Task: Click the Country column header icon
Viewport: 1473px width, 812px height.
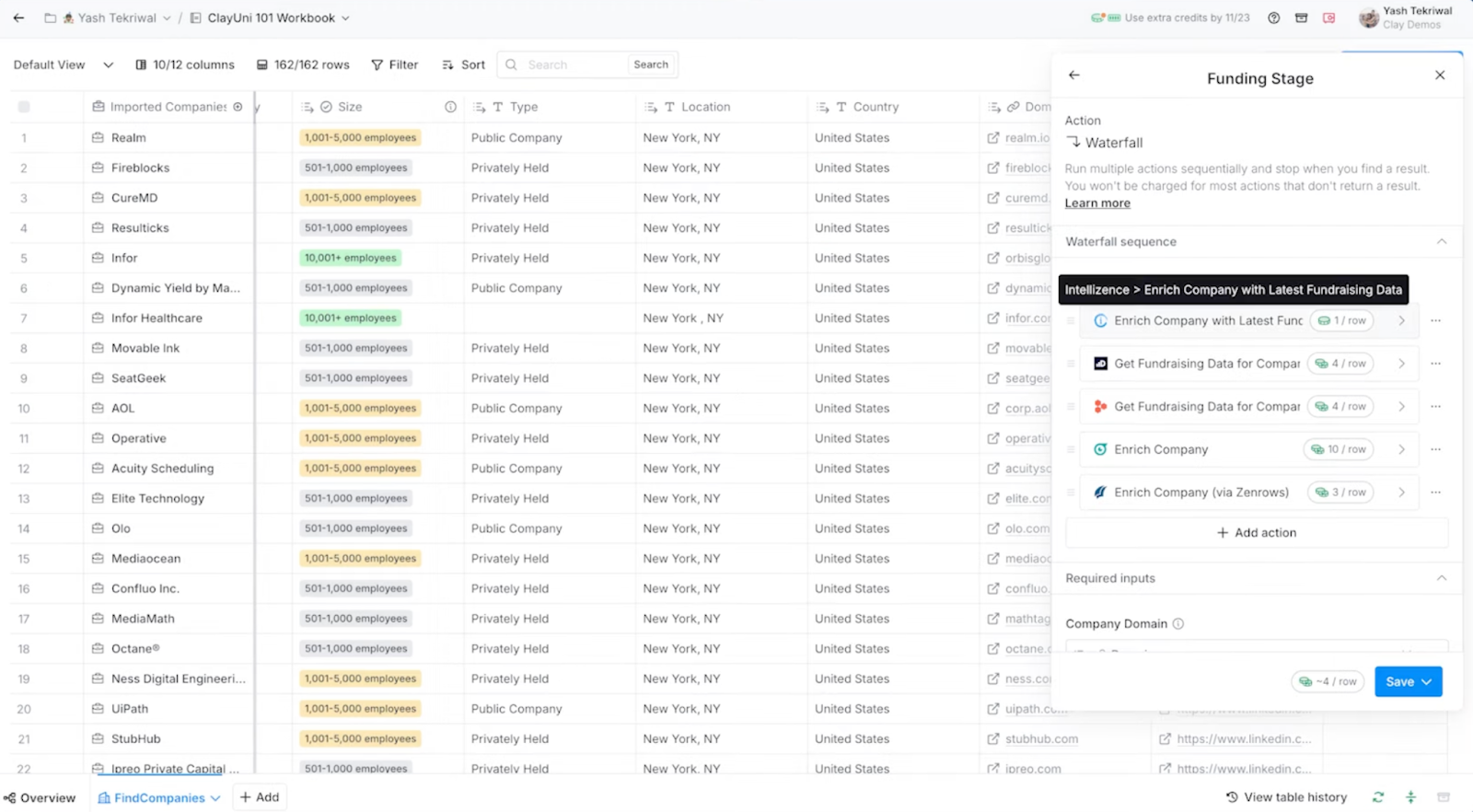Action: (x=841, y=107)
